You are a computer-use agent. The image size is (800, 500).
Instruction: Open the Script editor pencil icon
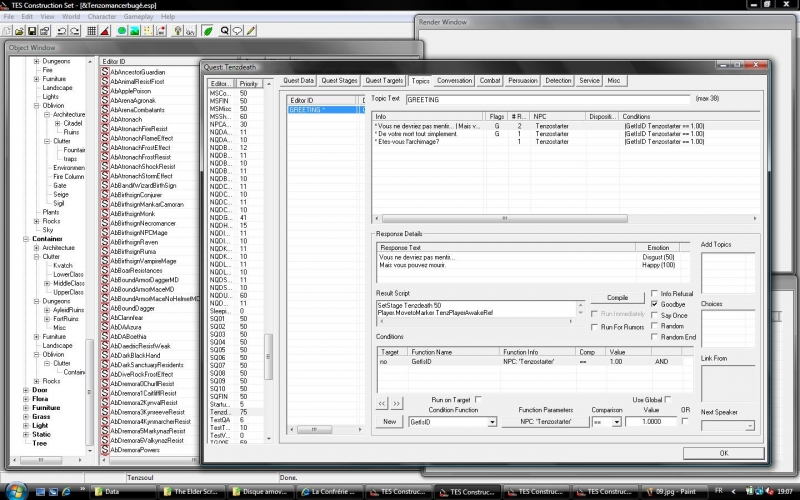[251, 31]
